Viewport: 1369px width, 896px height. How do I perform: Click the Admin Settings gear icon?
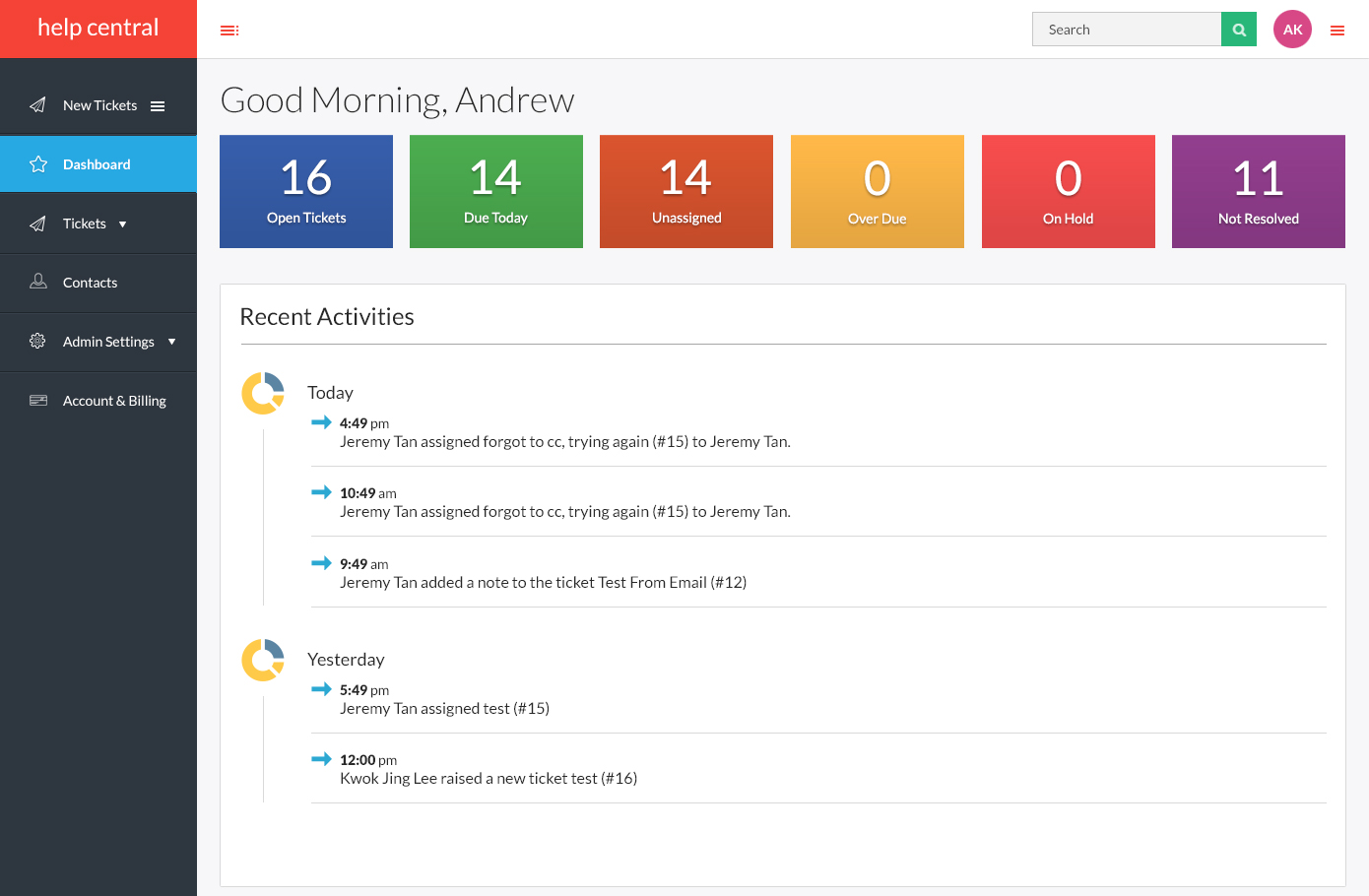(x=37, y=341)
